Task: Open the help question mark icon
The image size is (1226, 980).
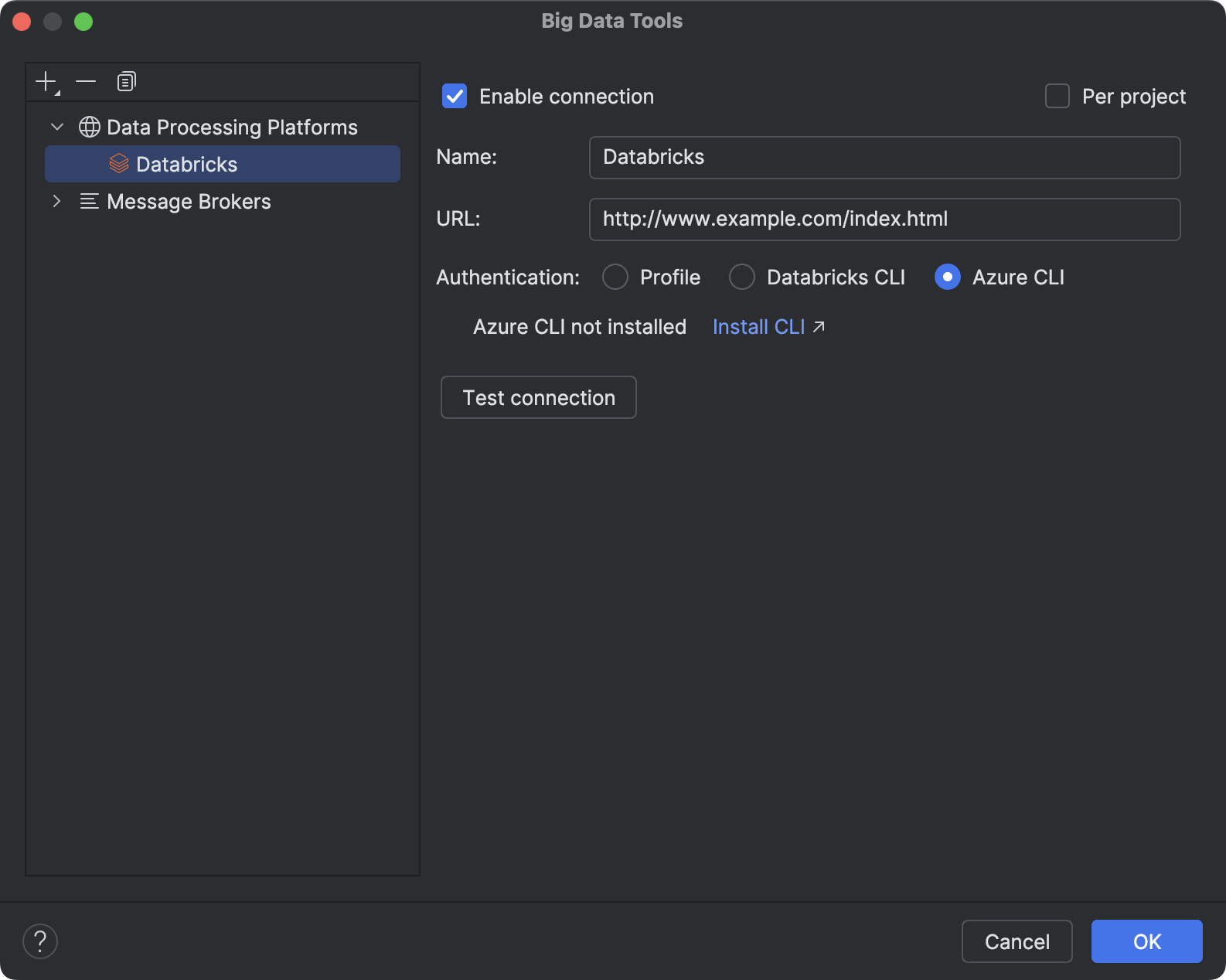Action: pos(40,941)
